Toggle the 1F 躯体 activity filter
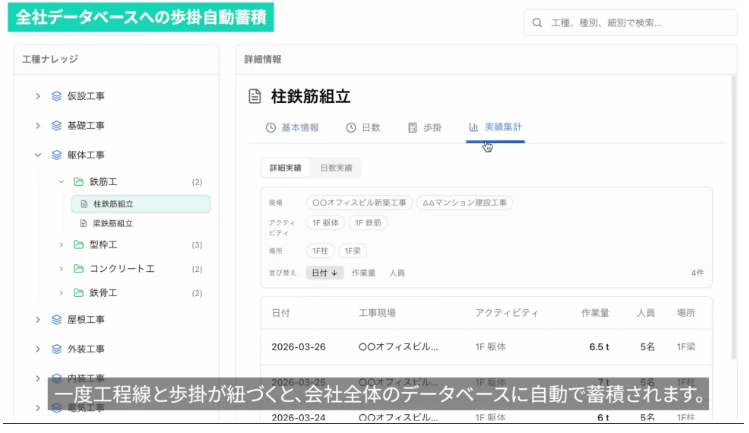This screenshot has height=433, width=749. pyautogui.click(x=325, y=223)
